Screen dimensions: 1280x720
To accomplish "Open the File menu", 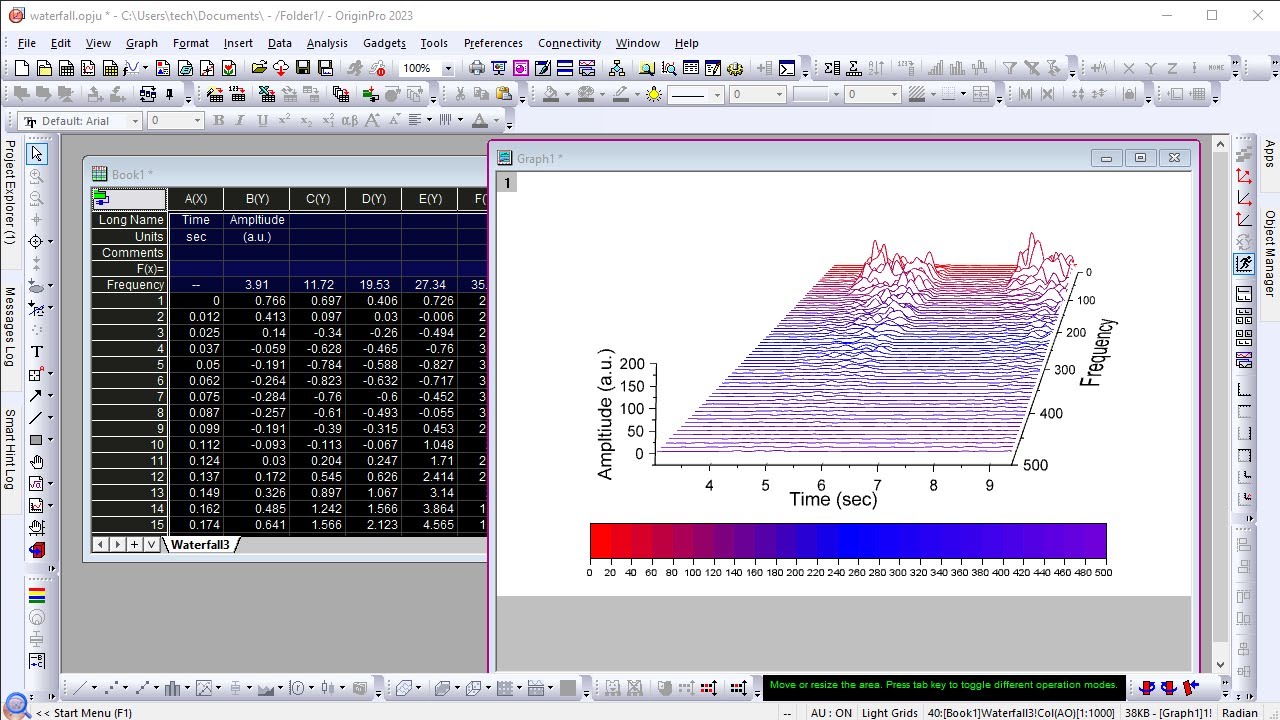I will pyautogui.click(x=27, y=43).
